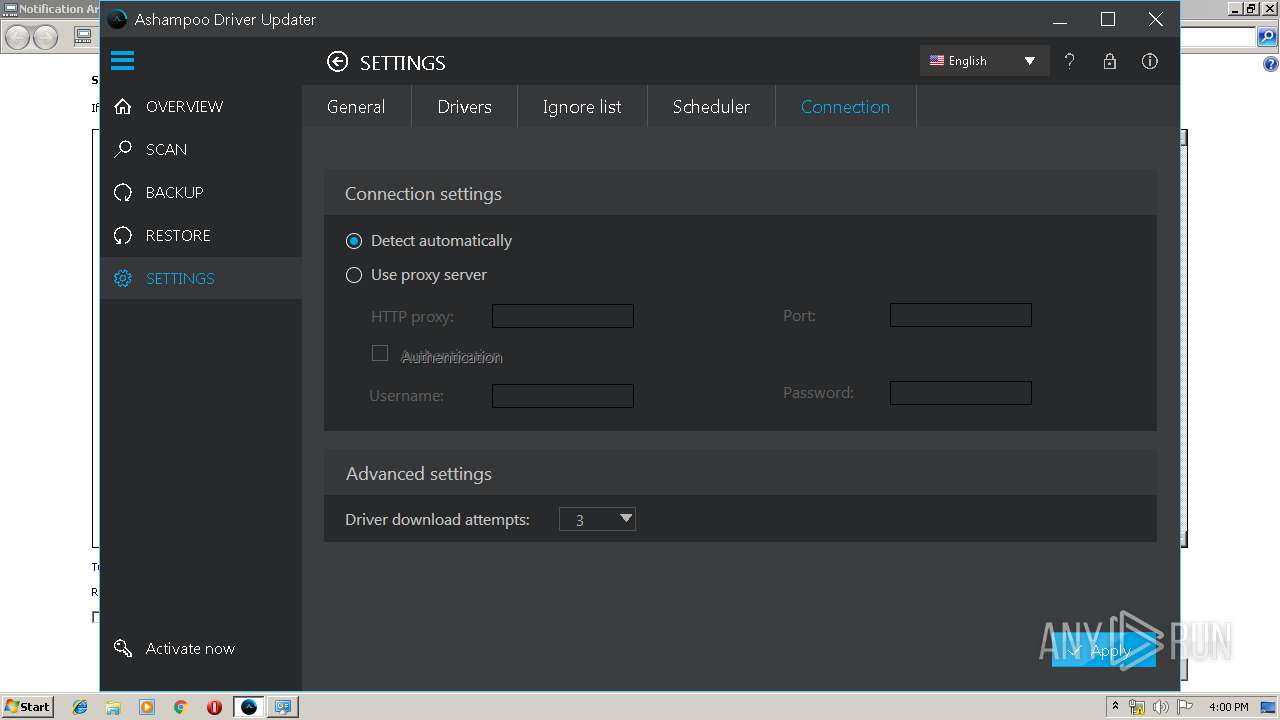
Task: Open File Explorer folder in taskbar
Action: coord(113,707)
